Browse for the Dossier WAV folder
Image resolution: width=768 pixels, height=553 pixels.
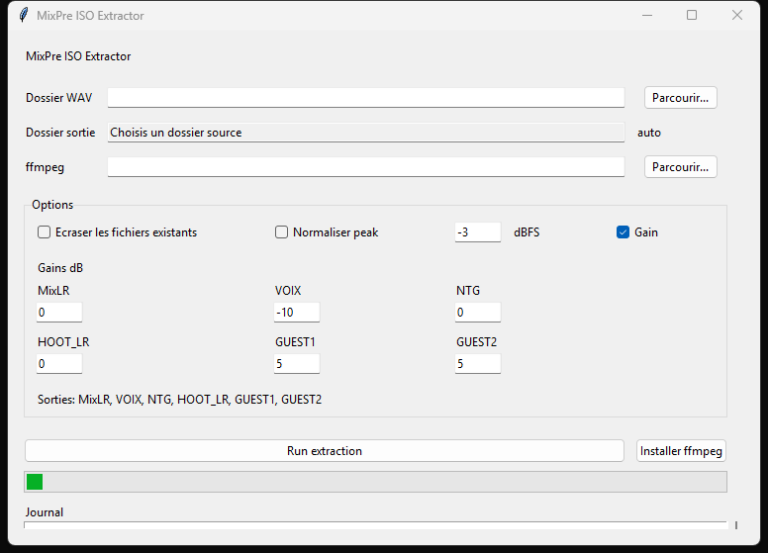point(680,98)
